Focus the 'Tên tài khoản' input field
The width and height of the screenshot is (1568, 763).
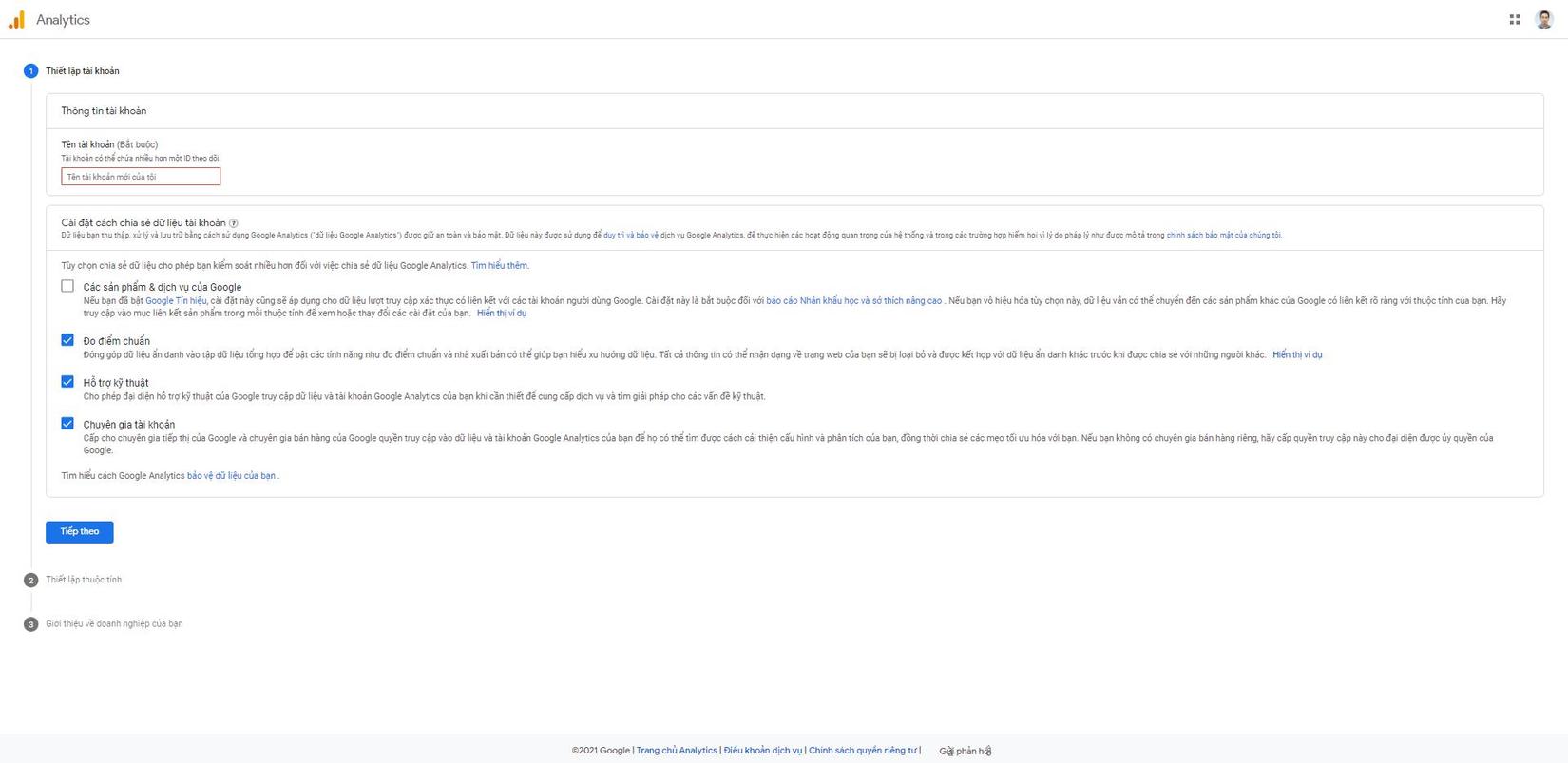point(141,177)
